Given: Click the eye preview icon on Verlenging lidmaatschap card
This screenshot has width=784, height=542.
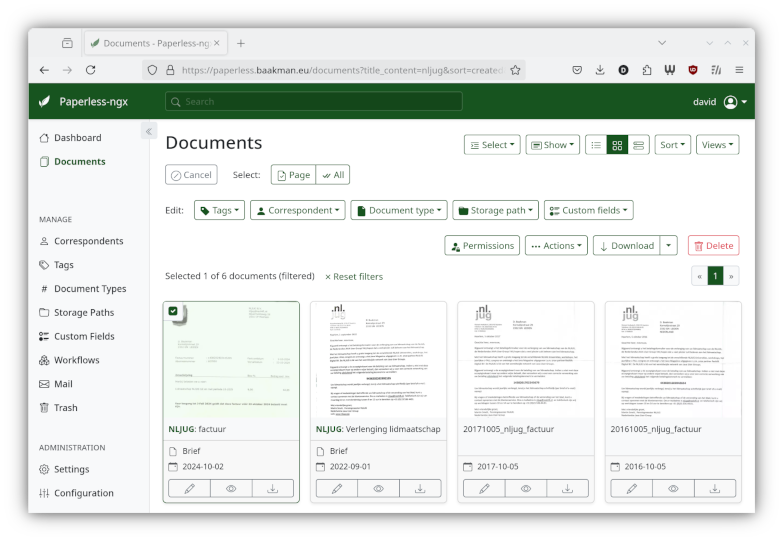Looking at the screenshot, I should pos(378,489).
